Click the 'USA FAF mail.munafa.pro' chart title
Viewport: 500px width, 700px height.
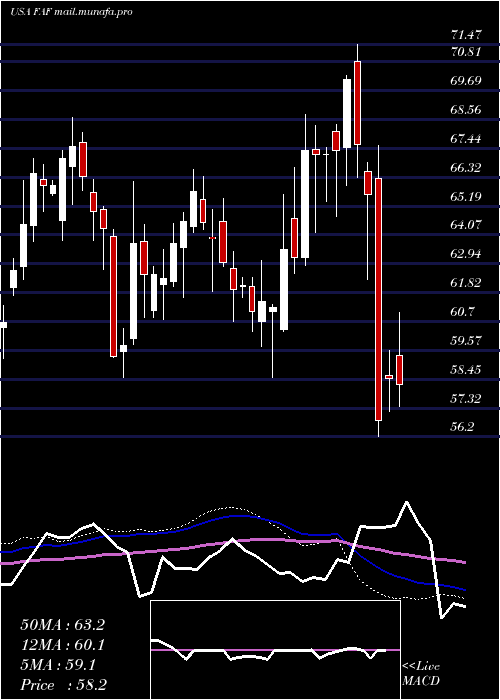point(71,12)
